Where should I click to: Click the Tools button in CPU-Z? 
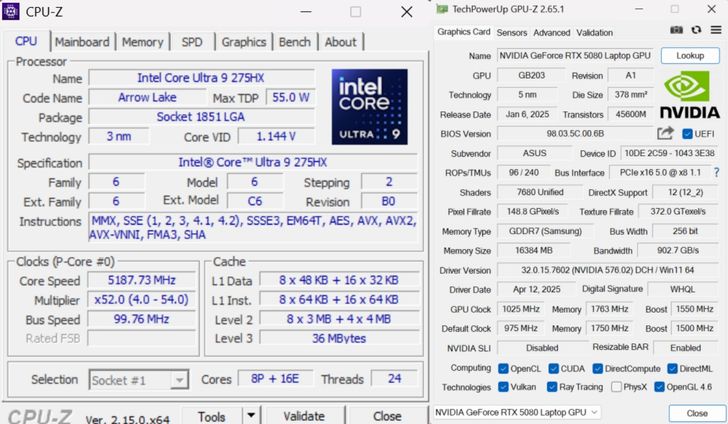(212, 416)
